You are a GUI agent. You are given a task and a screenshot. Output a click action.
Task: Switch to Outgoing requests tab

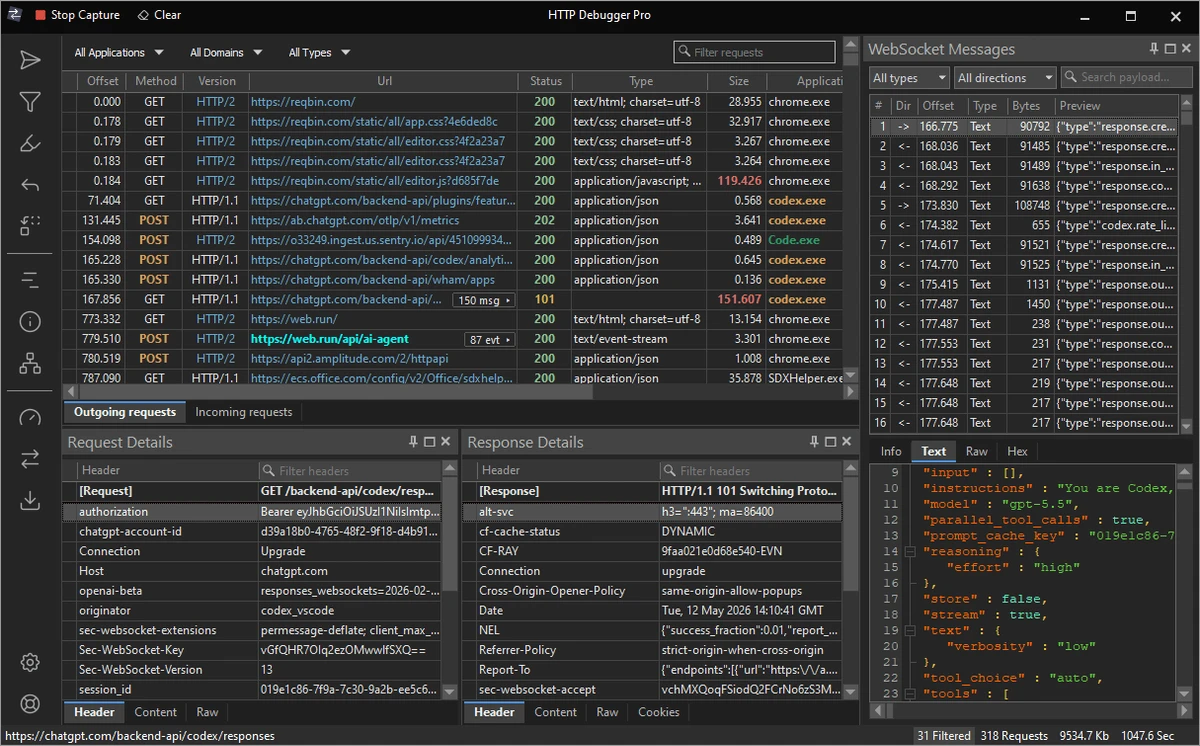(x=125, y=412)
